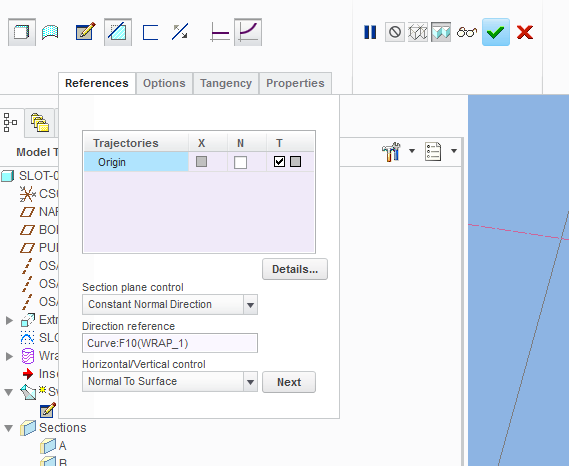Screen dimensions: 569x466
Task: Pause the feature with the pause icon
Action: (x=370, y=32)
